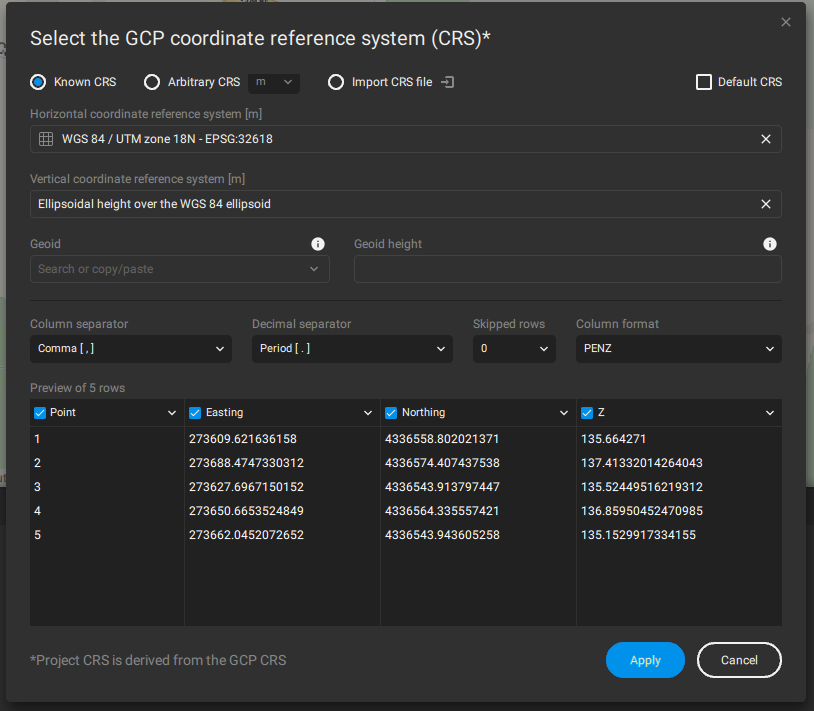Select Z value 136.85950452470985
The height and width of the screenshot is (711, 814).
coord(642,511)
